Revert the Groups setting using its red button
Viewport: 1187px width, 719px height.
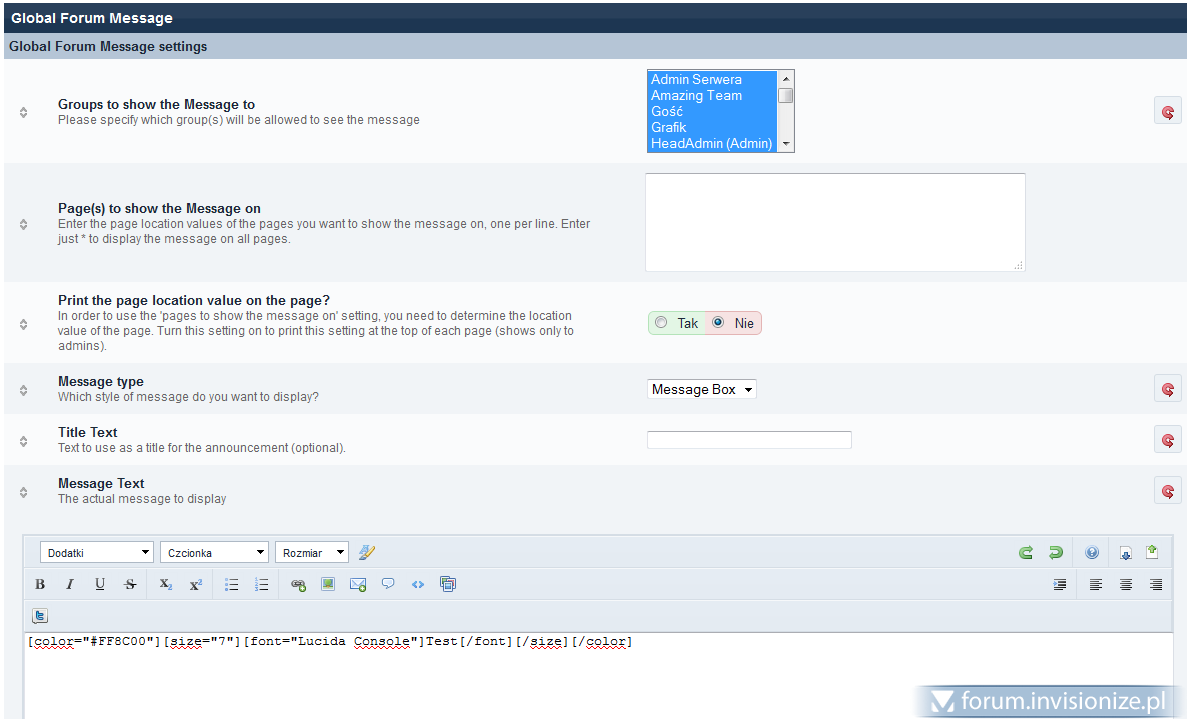pyautogui.click(x=1167, y=111)
